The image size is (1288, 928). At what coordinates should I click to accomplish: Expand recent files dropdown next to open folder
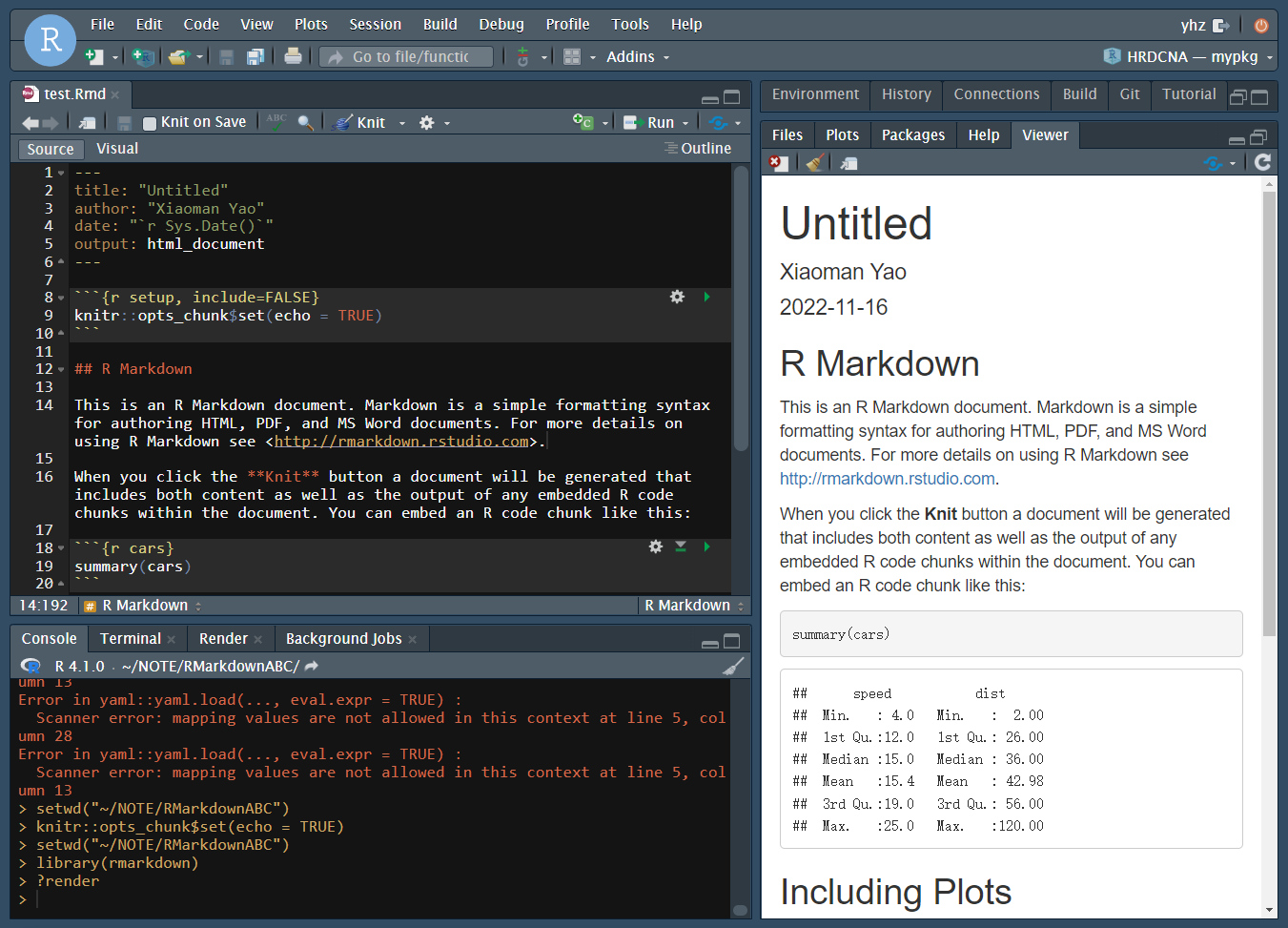pyautogui.click(x=199, y=57)
